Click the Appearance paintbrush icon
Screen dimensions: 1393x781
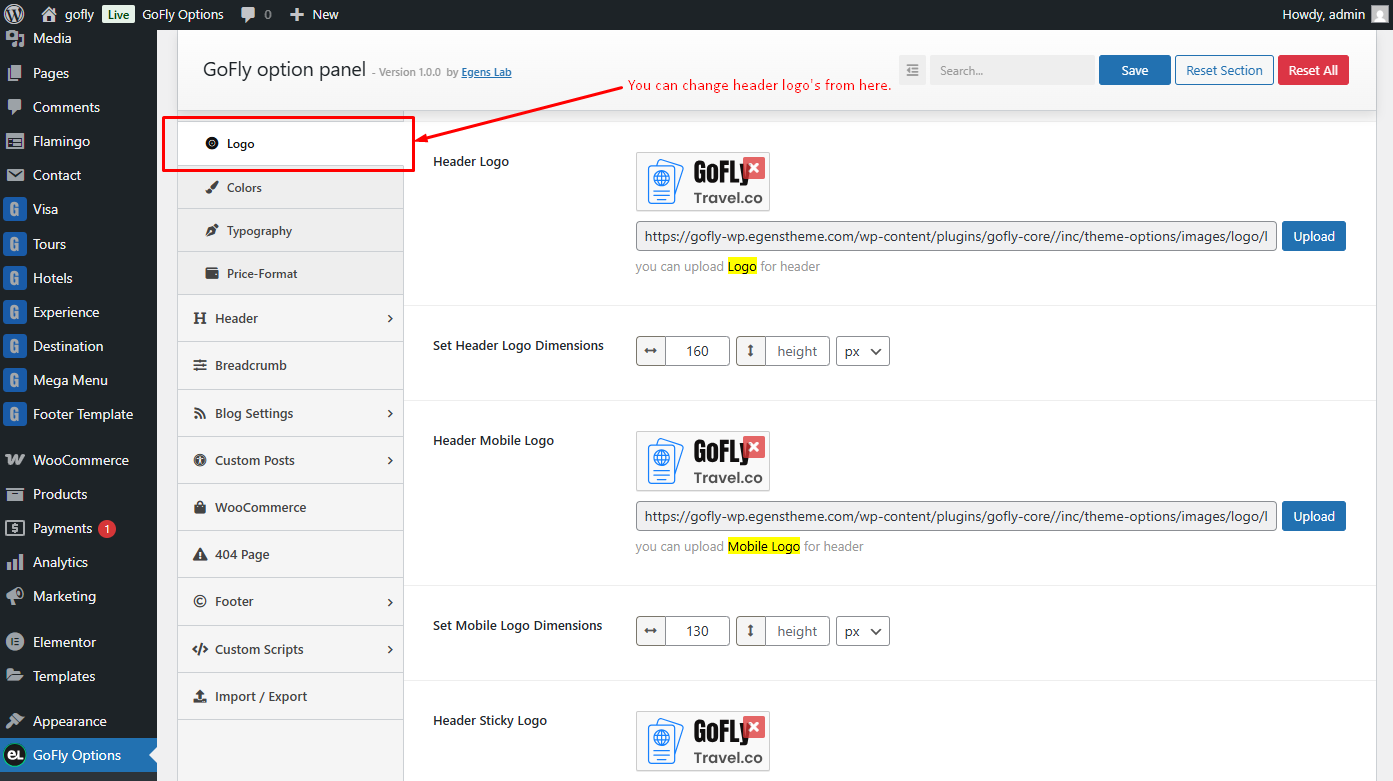[x=15, y=721]
